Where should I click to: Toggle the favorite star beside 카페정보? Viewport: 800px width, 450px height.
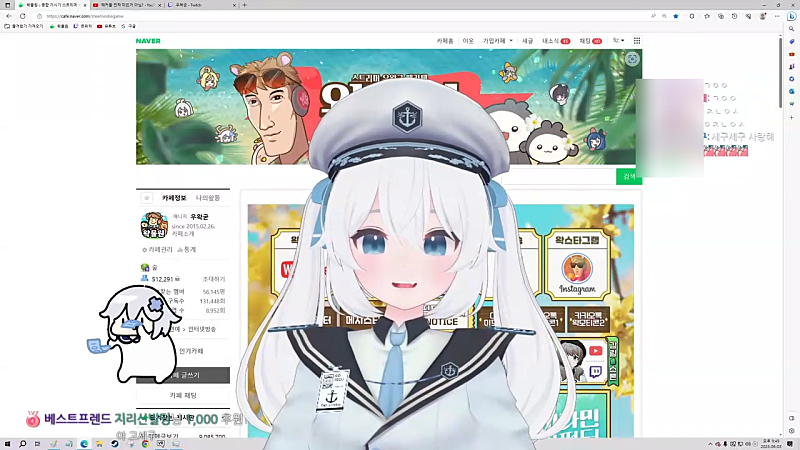[147, 198]
